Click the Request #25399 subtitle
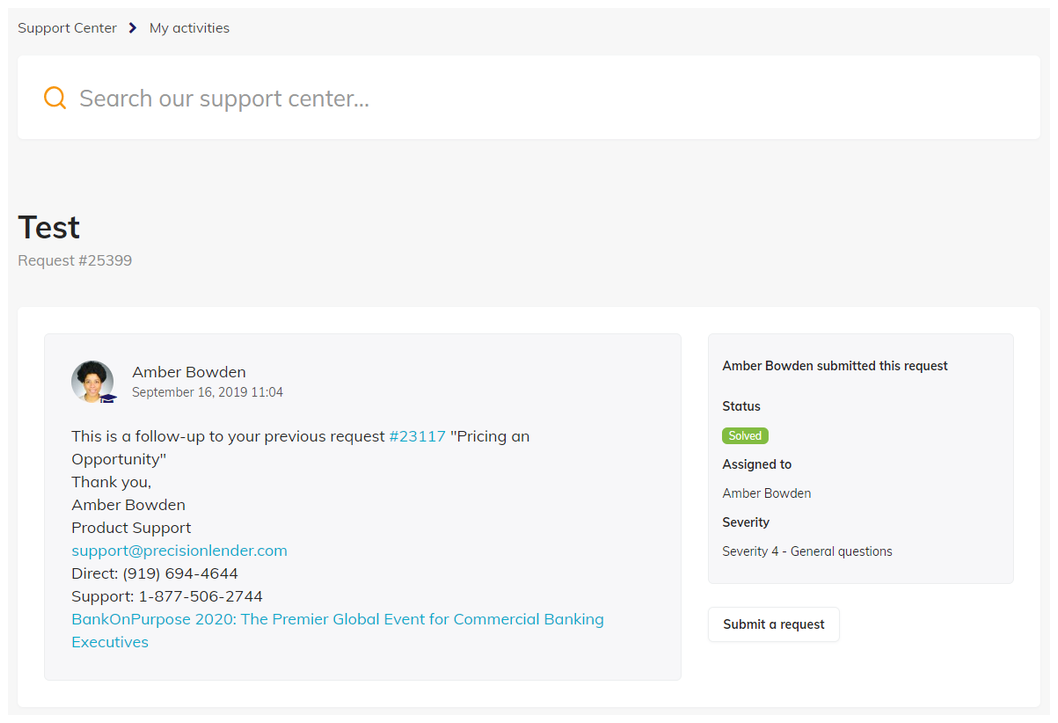 click(75, 260)
